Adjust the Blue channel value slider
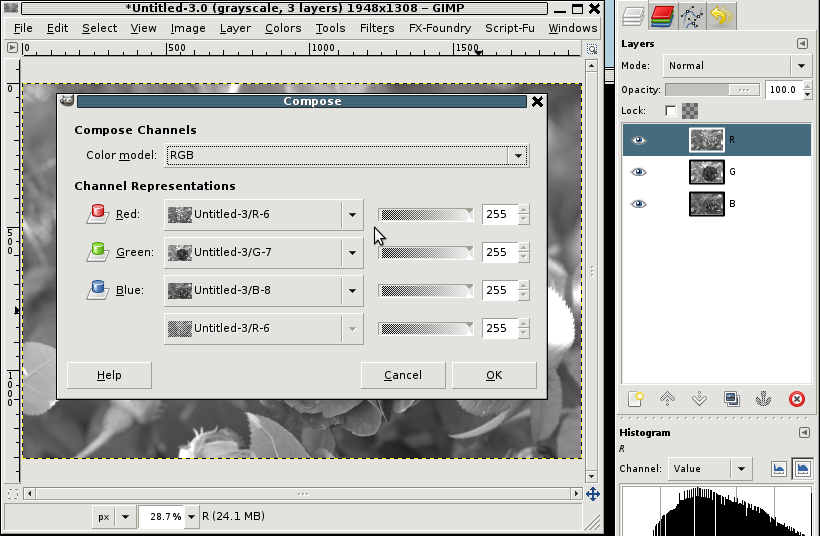Screen dimensions: 820x536 426,291
